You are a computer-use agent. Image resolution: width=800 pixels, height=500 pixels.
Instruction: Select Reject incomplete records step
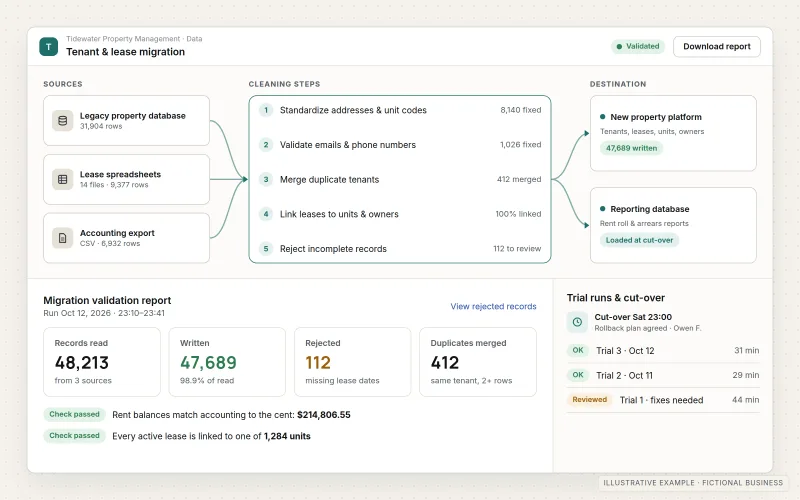(x=400, y=248)
